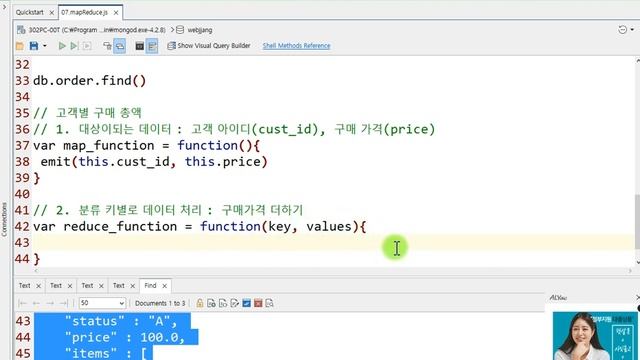Click the red delete document icon
Screen dimensions: 640x360
click(x=258, y=303)
